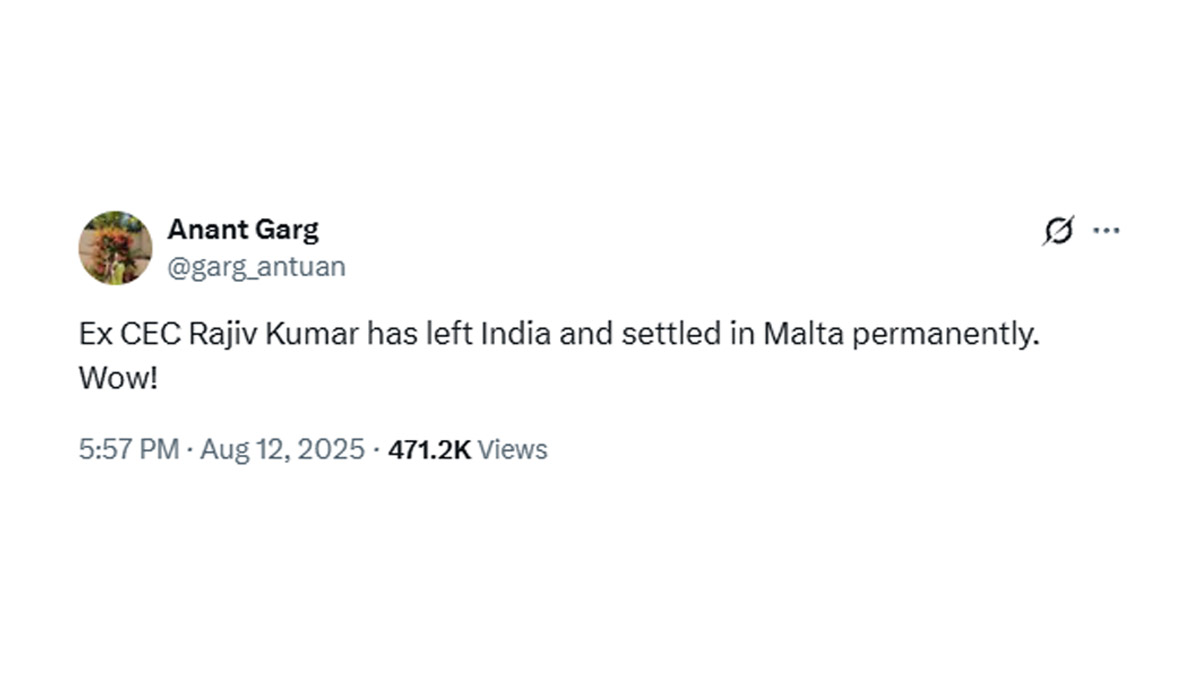Click the 5:57 PM timestamp
The height and width of the screenshot is (675, 1200).
point(129,450)
